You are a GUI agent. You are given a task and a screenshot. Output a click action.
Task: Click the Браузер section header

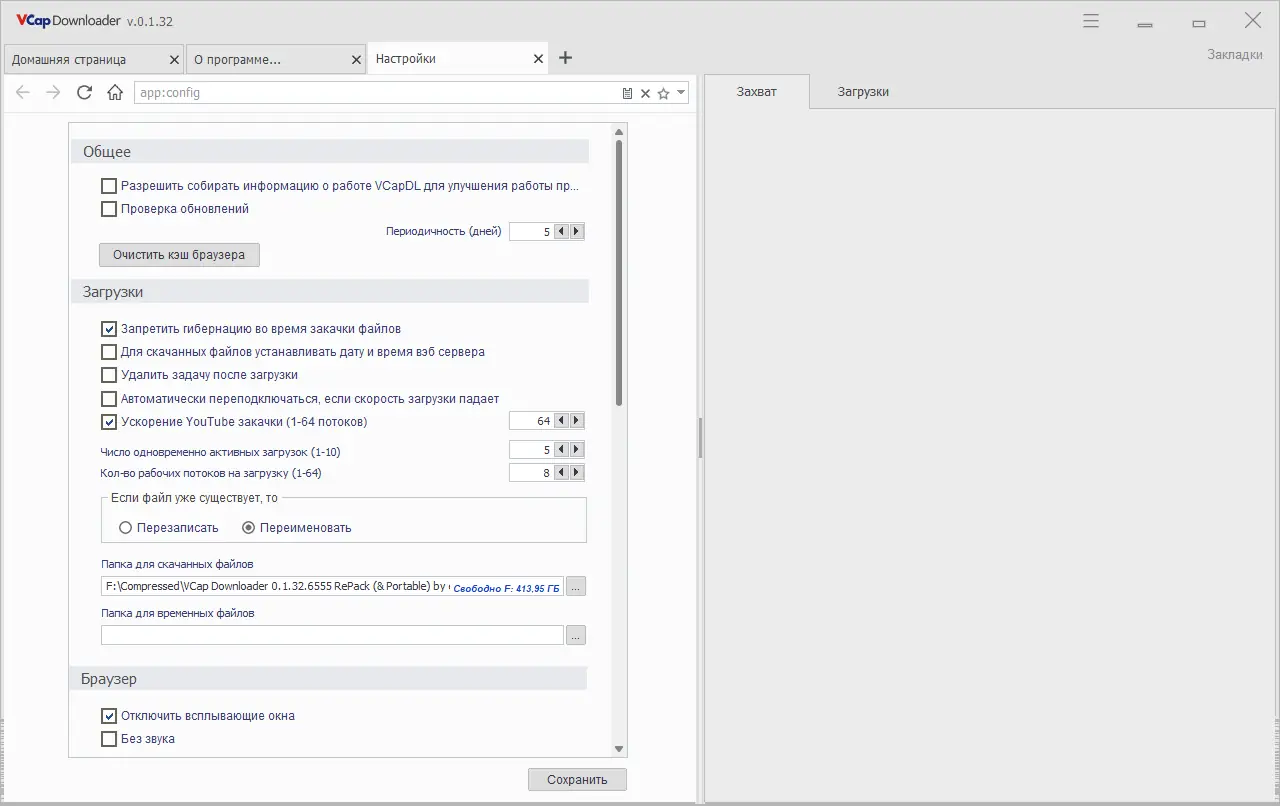328,679
